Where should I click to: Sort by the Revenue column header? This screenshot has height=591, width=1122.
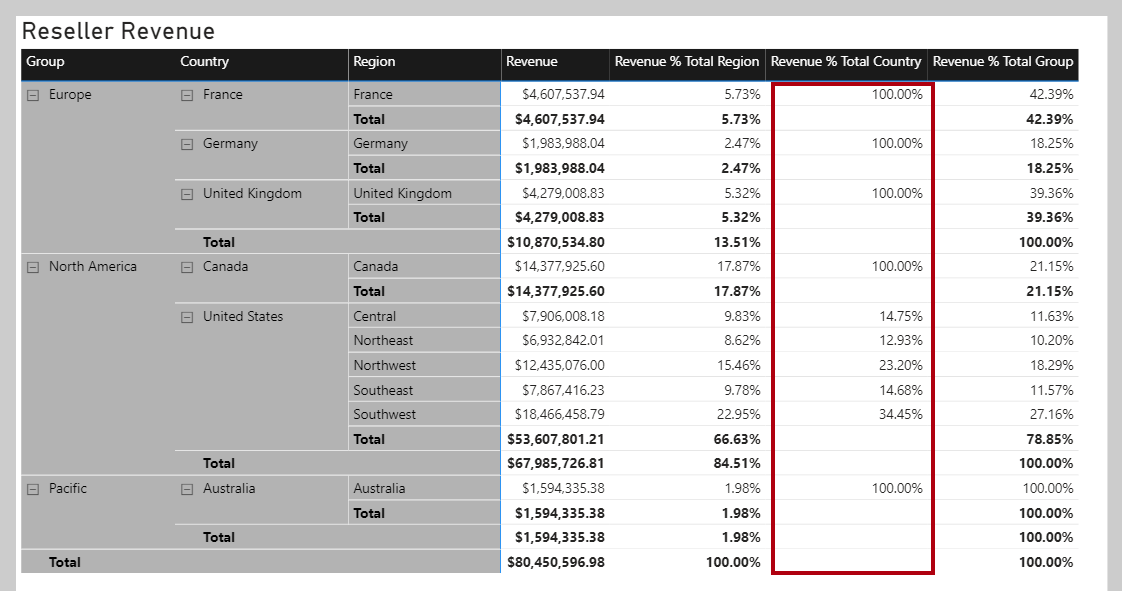pyautogui.click(x=532, y=62)
